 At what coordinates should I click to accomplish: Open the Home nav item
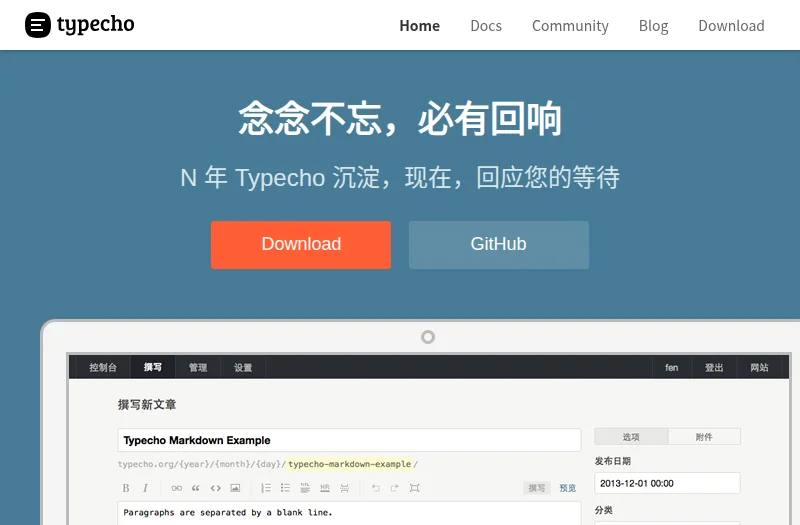pos(419,26)
